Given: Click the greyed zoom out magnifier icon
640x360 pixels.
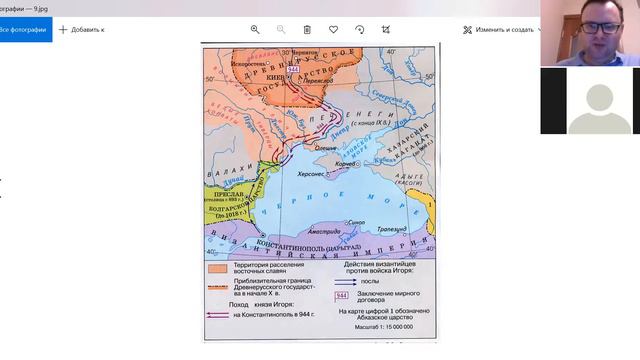Looking at the screenshot, I should point(281,29).
